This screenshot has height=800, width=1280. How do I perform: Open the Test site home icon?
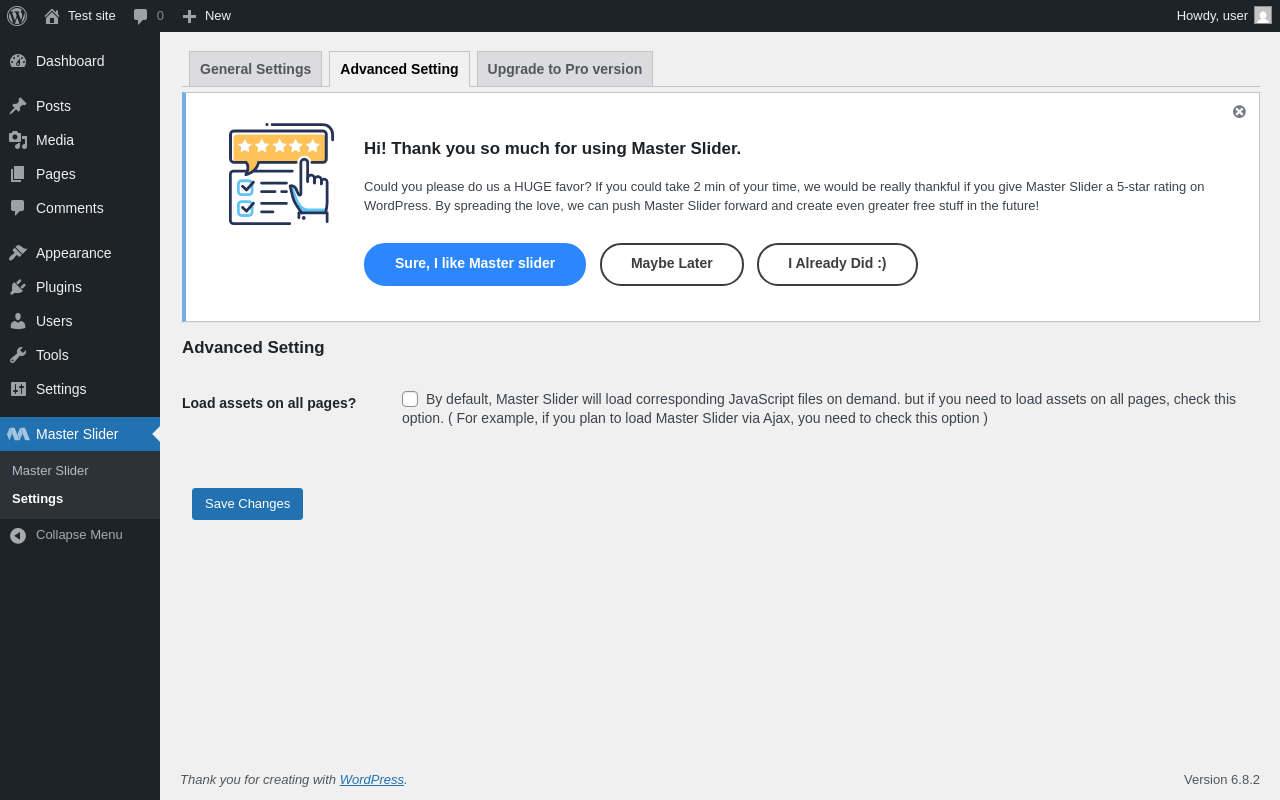pyautogui.click(x=52, y=16)
